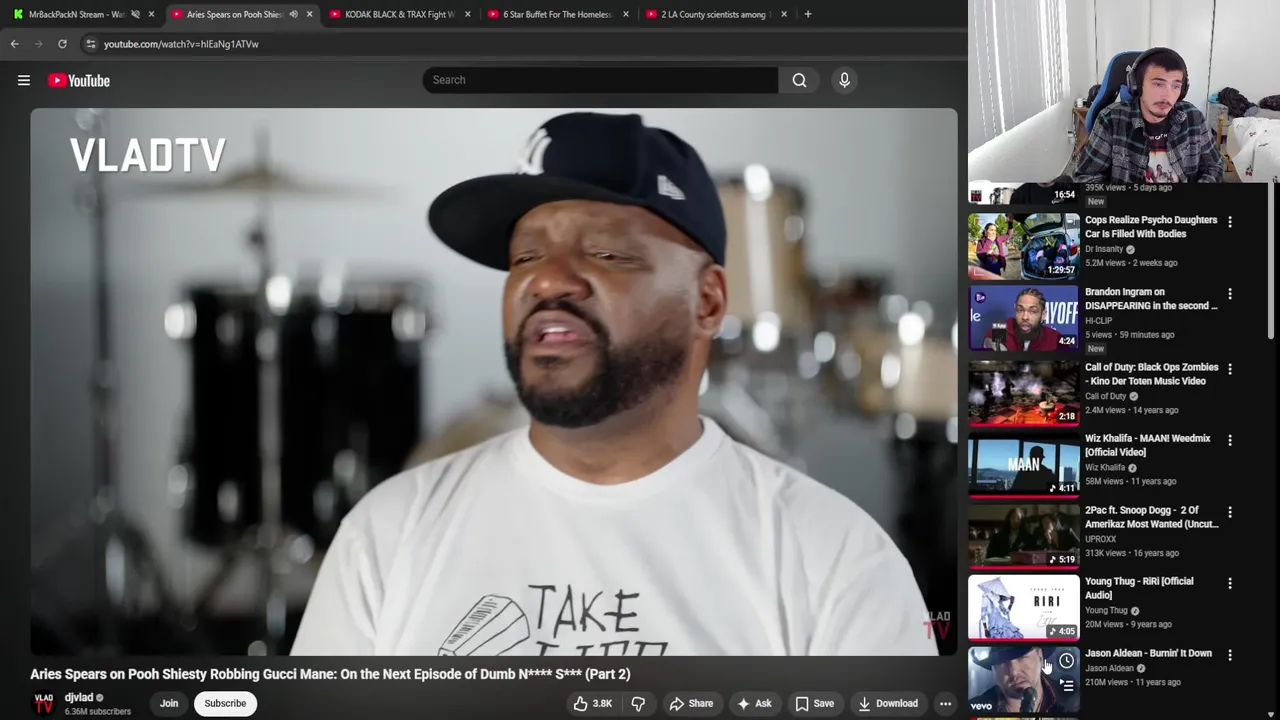Open options menu for Call of Duty video
This screenshot has width=1280, height=720.
[1230, 369]
